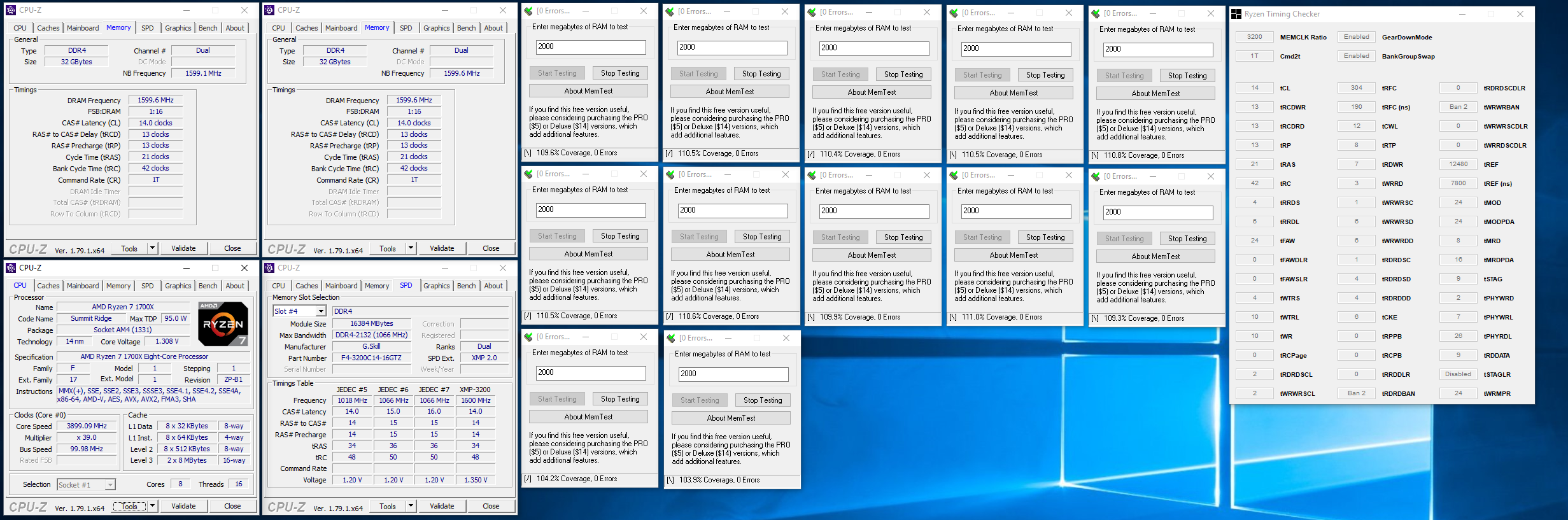Stop Testing in the MemTest window at 109.6% coverage
This screenshot has width=1568, height=520.
[x=620, y=73]
